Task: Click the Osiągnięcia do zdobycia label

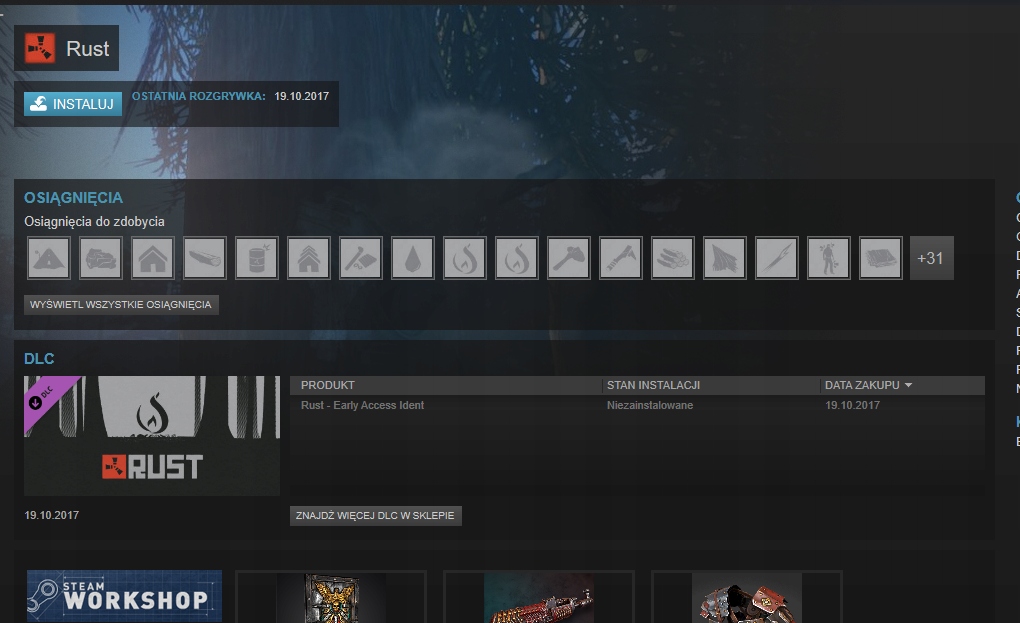Action: pos(94,222)
